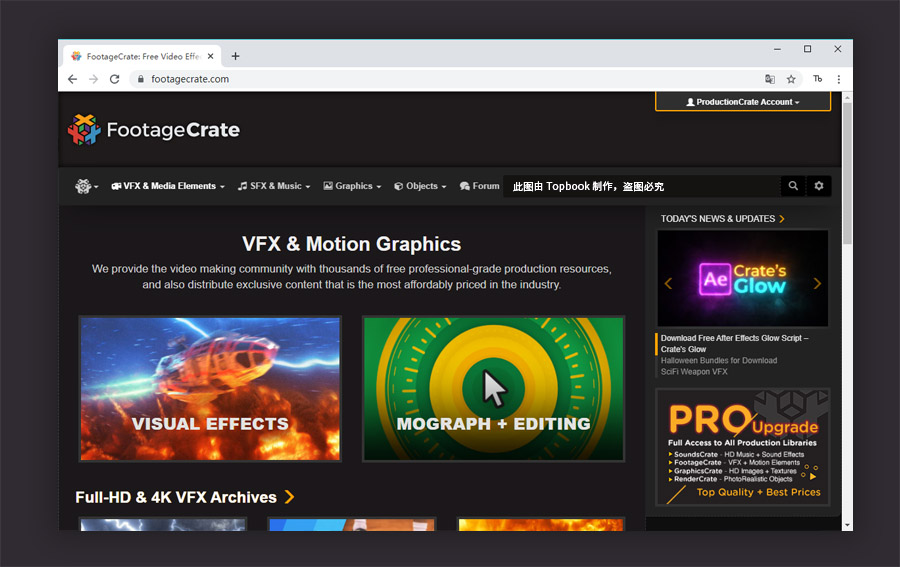
Task: Go to the Forum link
Action: pyautogui.click(x=479, y=186)
